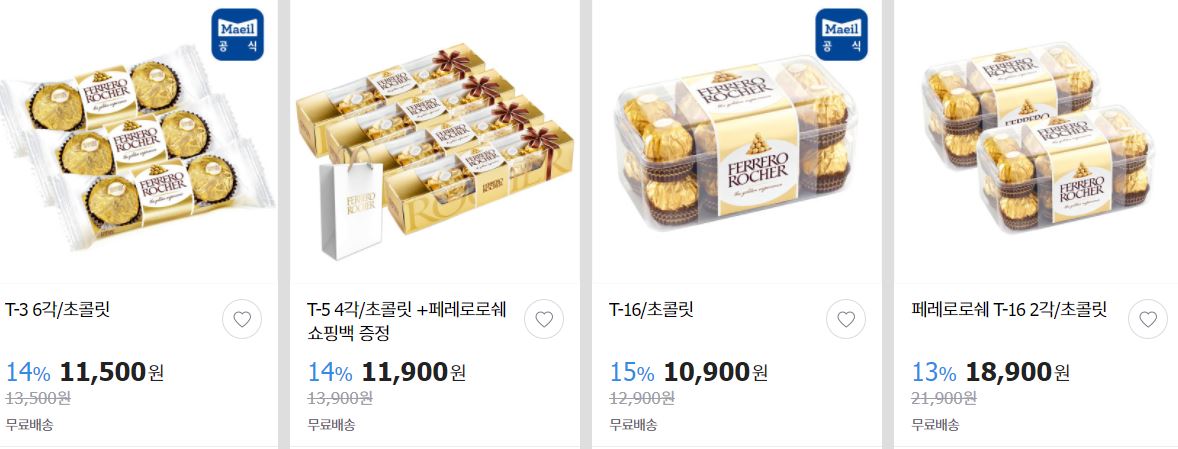Click the 10,900원 price
The height and width of the screenshot is (449, 1178).
tap(715, 371)
